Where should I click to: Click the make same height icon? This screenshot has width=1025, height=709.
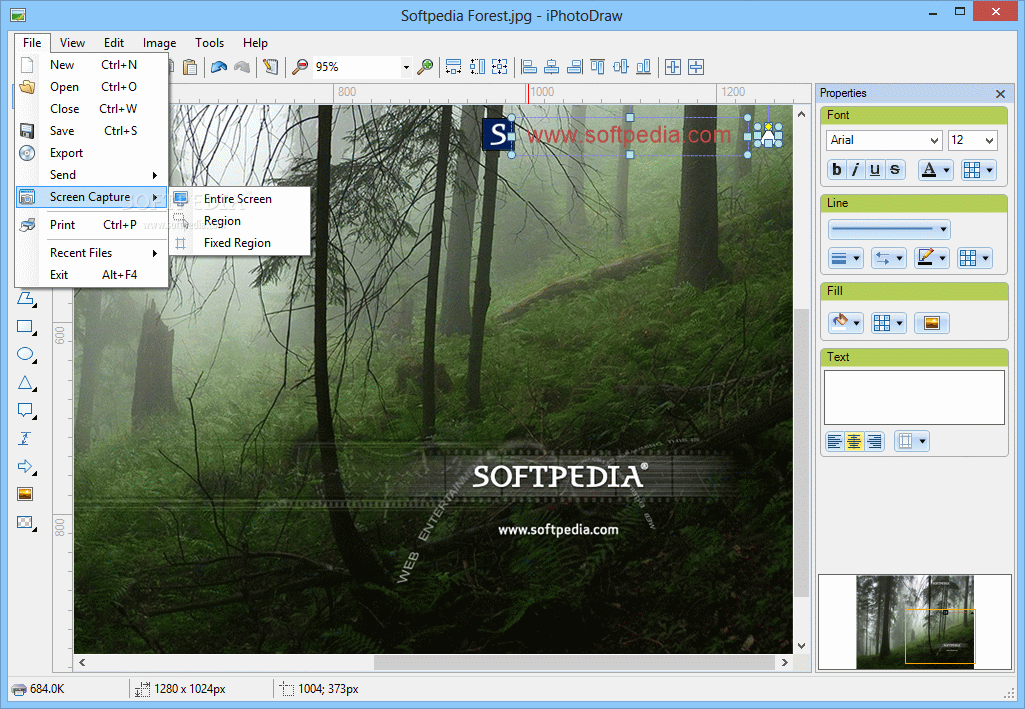(x=477, y=67)
